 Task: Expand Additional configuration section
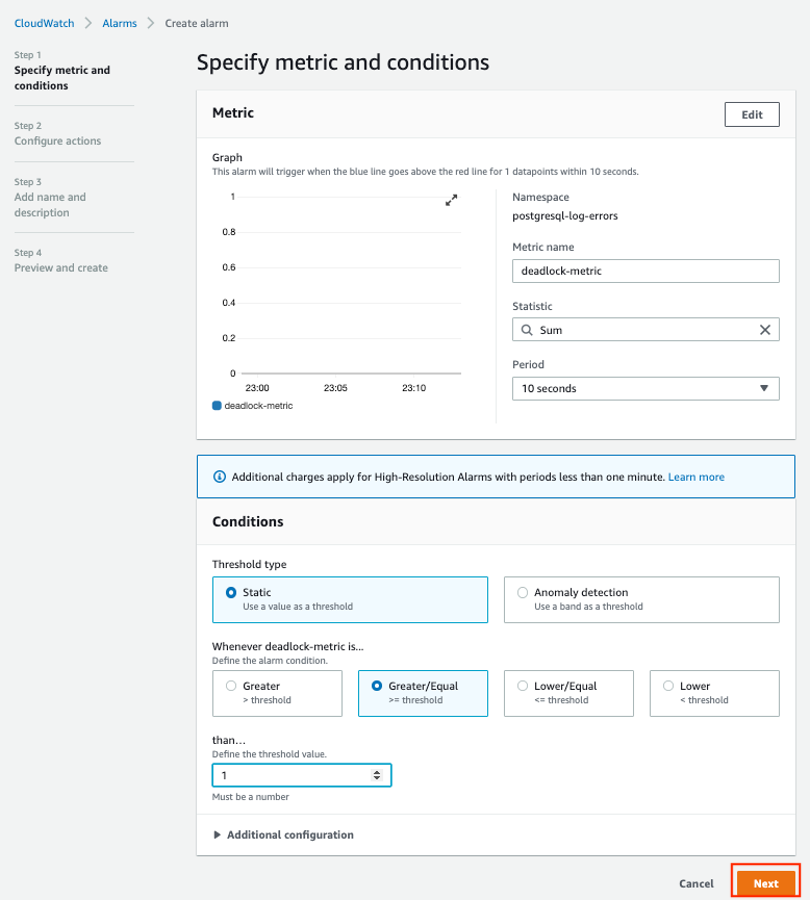(283, 835)
